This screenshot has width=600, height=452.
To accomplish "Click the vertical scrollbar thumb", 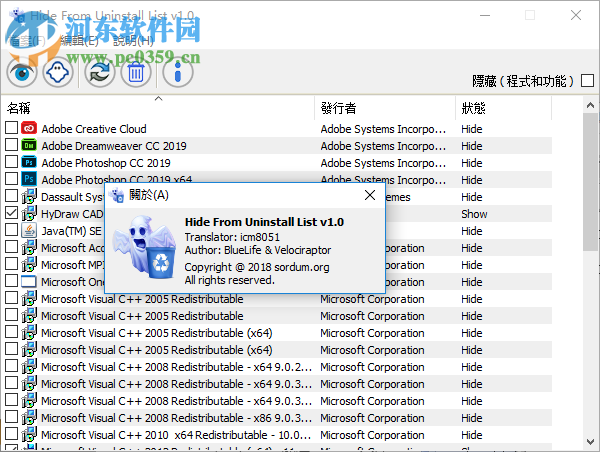I will 590,182.
